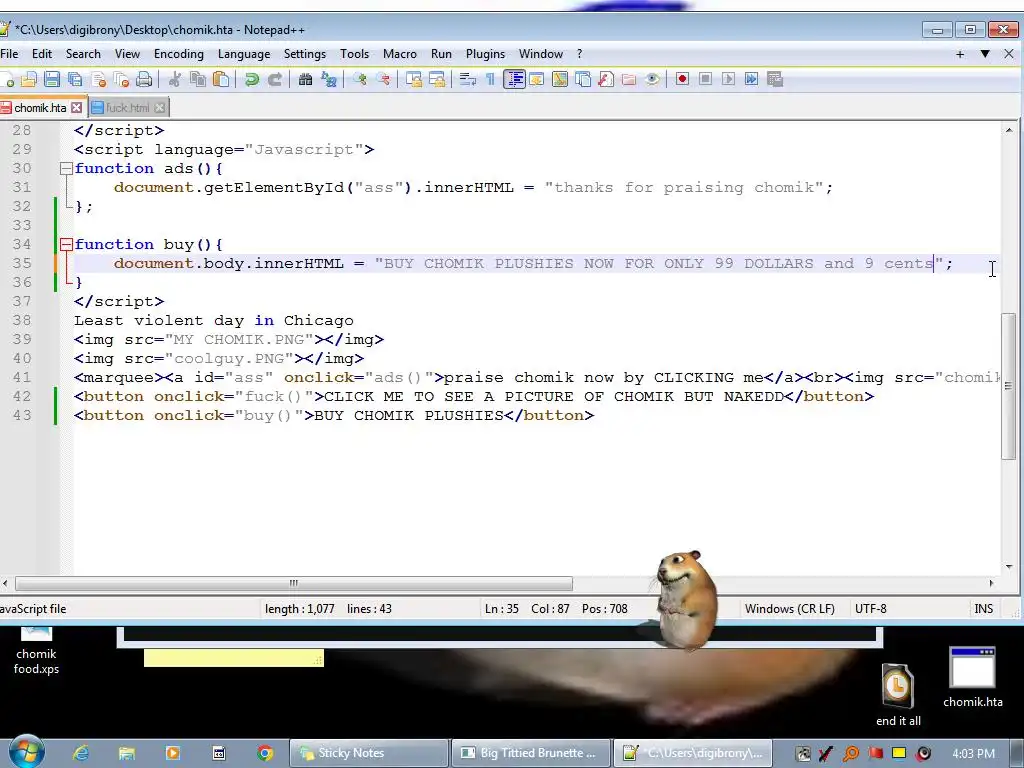Click the Stop recording macro icon

(705, 80)
